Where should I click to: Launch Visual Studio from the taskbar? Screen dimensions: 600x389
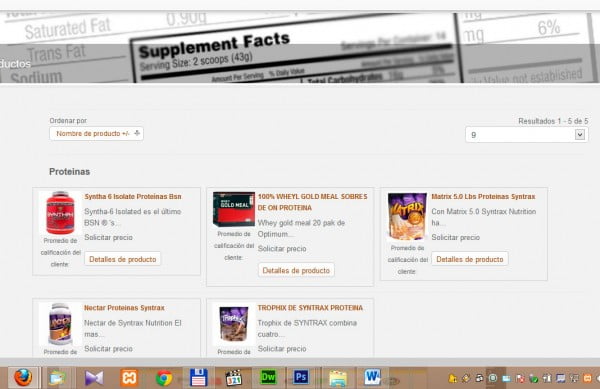tap(94, 378)
